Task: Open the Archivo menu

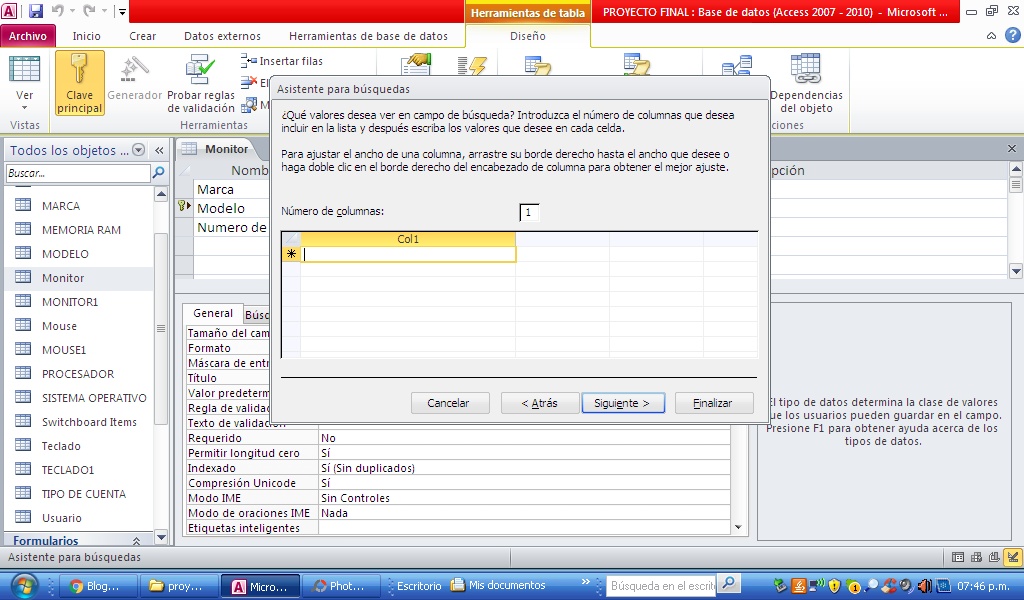Action: pyautogui.click(x=28, y=34)
